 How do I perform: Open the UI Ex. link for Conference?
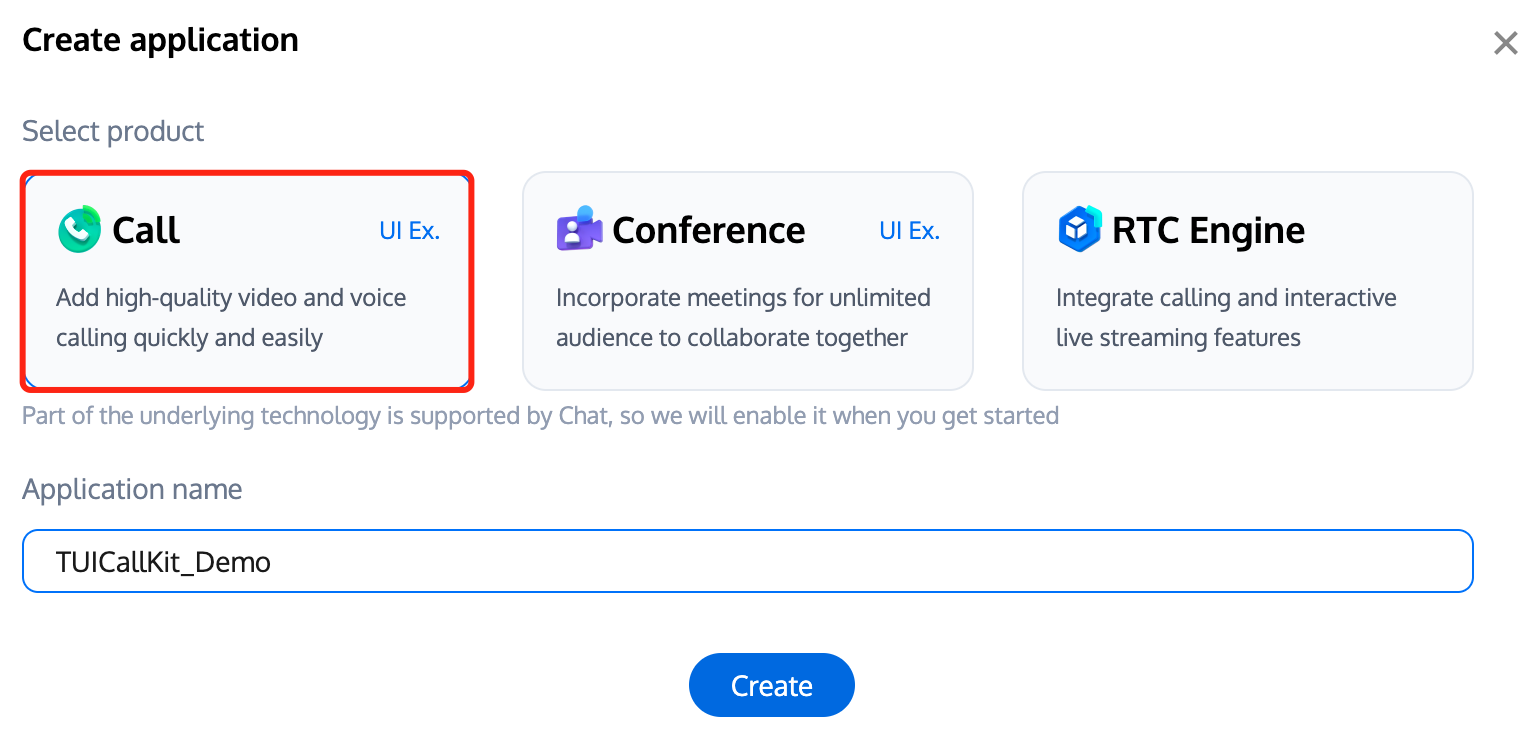[909, 230]
